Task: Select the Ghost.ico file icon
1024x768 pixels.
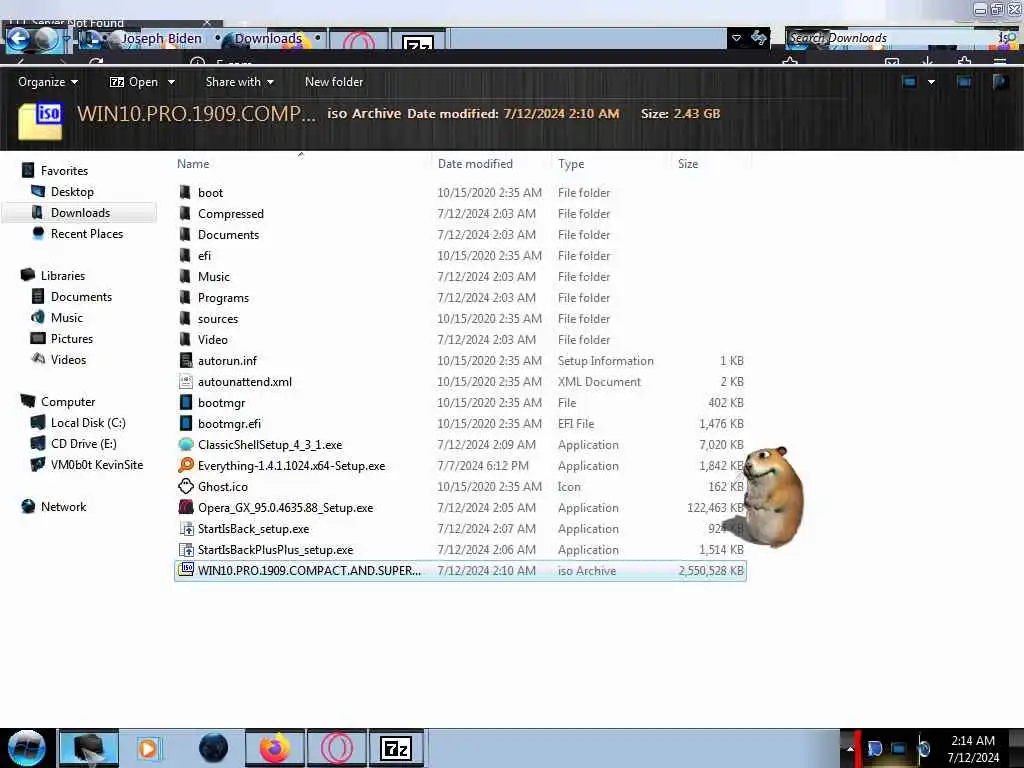Action: coord(186,487)
